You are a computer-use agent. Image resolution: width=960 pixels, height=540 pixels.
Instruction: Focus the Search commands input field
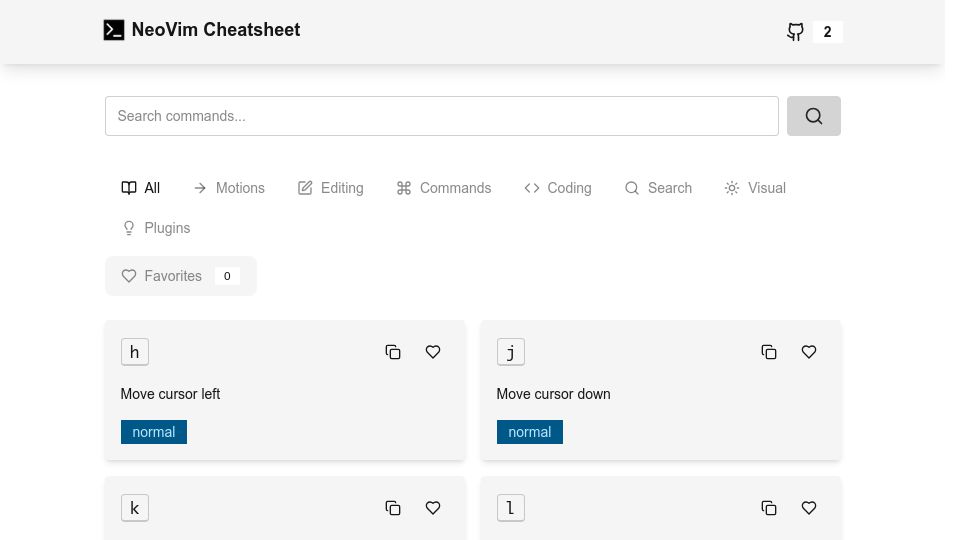(441, 116)
